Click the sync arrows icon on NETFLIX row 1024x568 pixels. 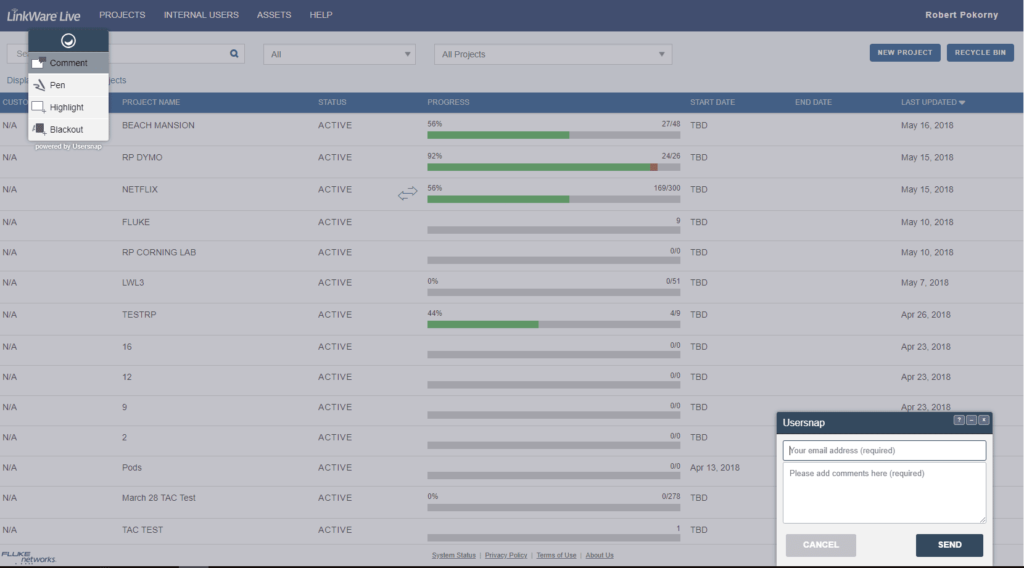click(407, 194)
